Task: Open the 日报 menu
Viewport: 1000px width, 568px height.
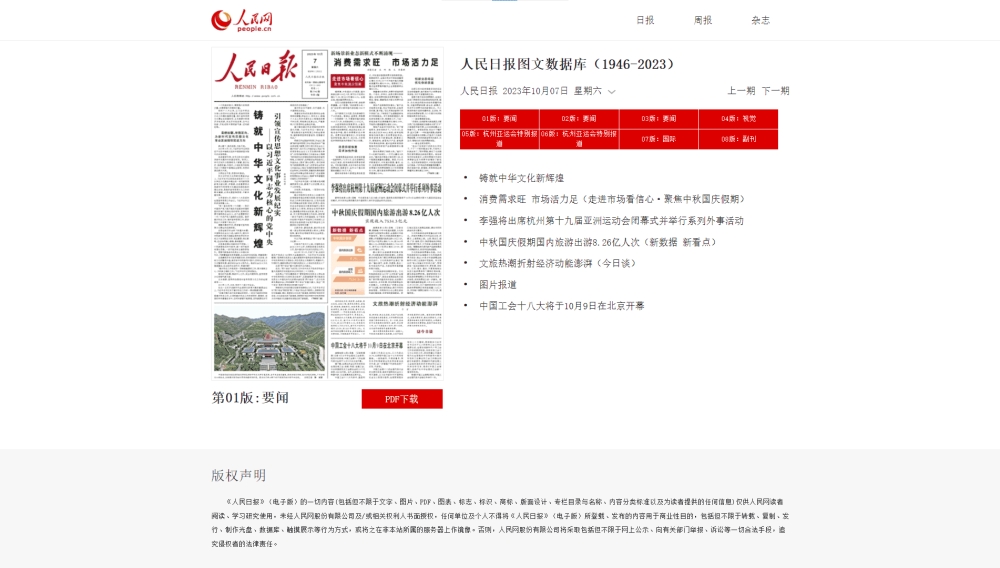Action: (645, 20)
